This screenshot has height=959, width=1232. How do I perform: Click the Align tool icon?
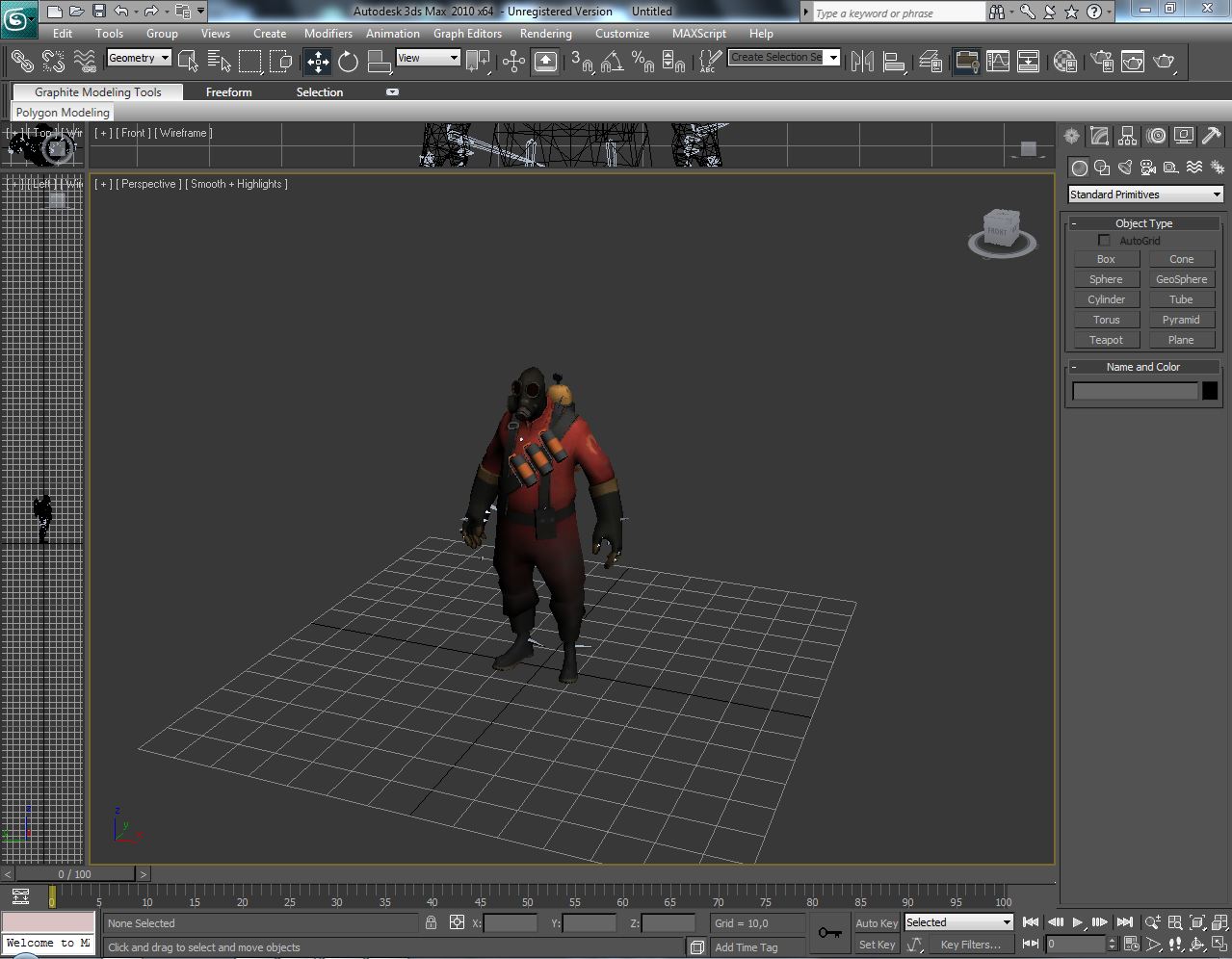pos(894,62)
